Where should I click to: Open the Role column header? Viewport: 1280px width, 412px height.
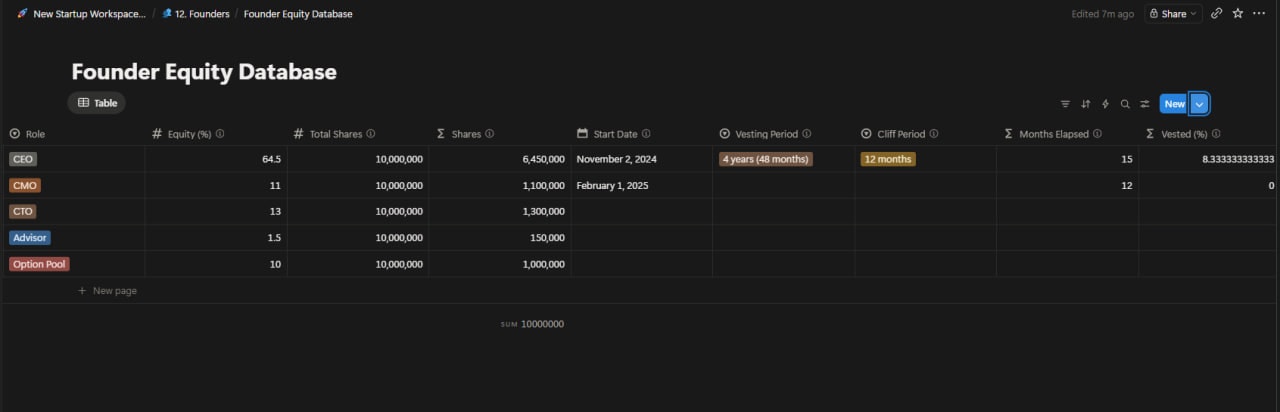[73, 134]
